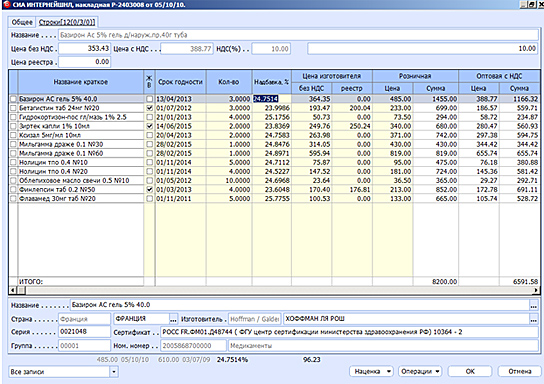Click the Оптовая с НДС column group header
The image size is (544, 384).
pos(499,76)
